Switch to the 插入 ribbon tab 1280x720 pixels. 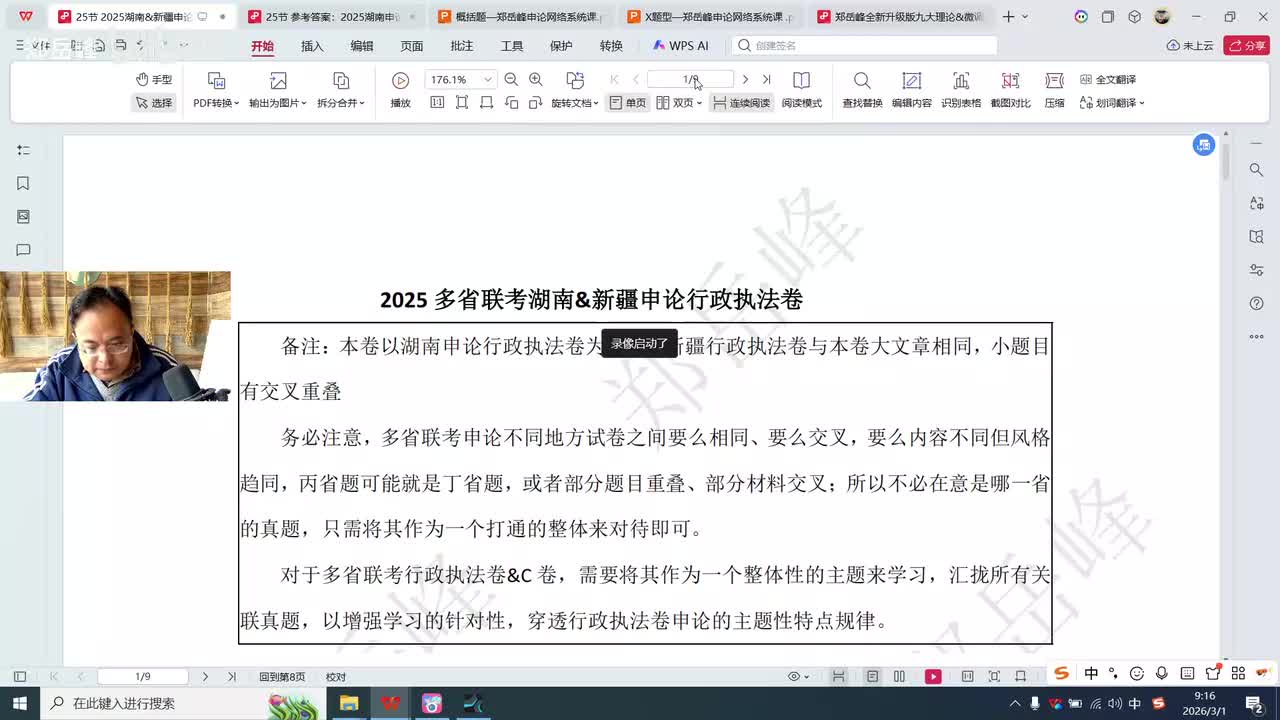point(312,46)
